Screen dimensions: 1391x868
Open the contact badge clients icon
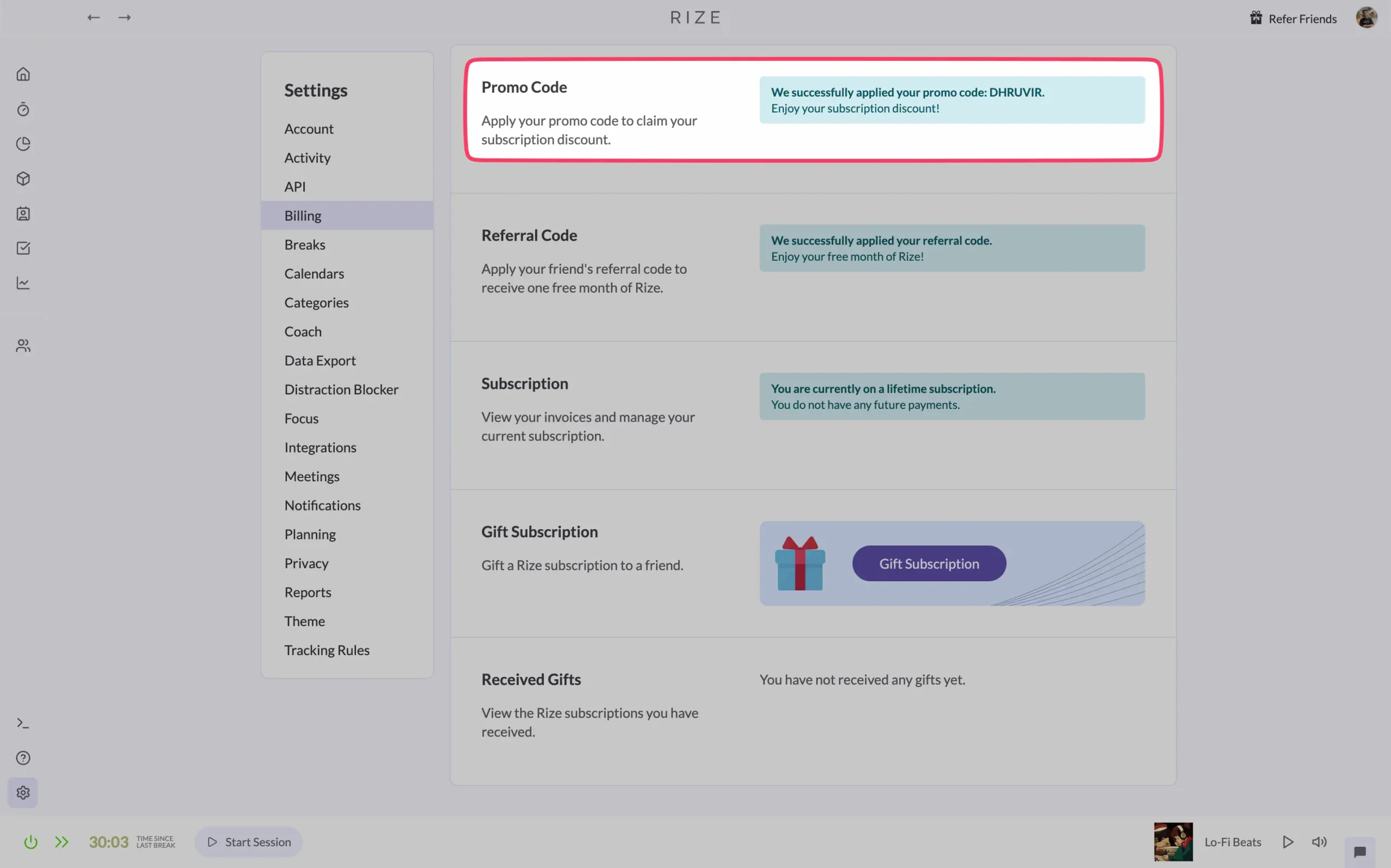coord(23,213)
